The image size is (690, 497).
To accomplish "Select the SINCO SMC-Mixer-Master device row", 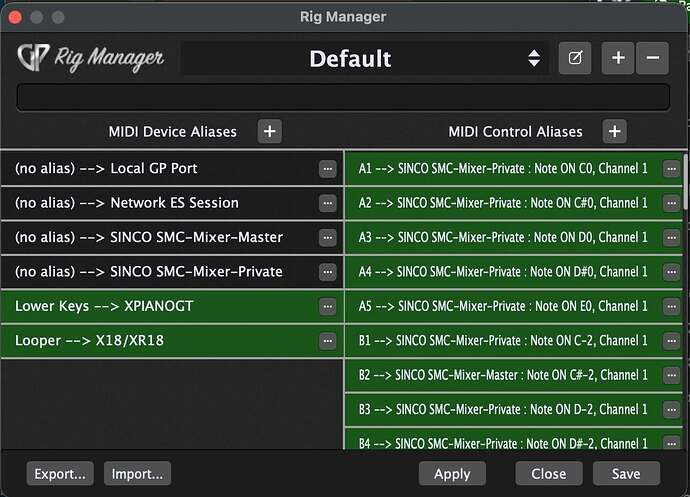I will pos(172,237).
